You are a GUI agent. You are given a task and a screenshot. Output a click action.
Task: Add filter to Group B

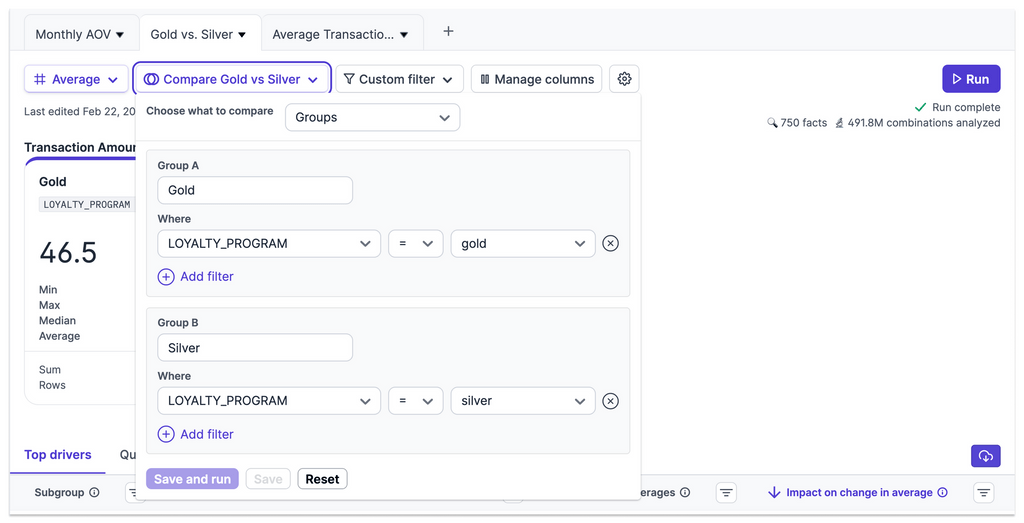(x=196, y=434)
